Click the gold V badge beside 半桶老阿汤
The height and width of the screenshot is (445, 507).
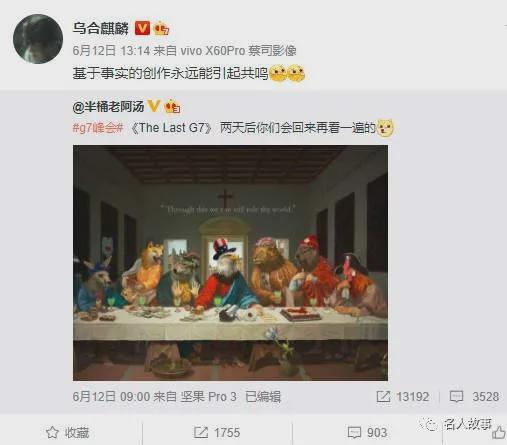[154, 106]
